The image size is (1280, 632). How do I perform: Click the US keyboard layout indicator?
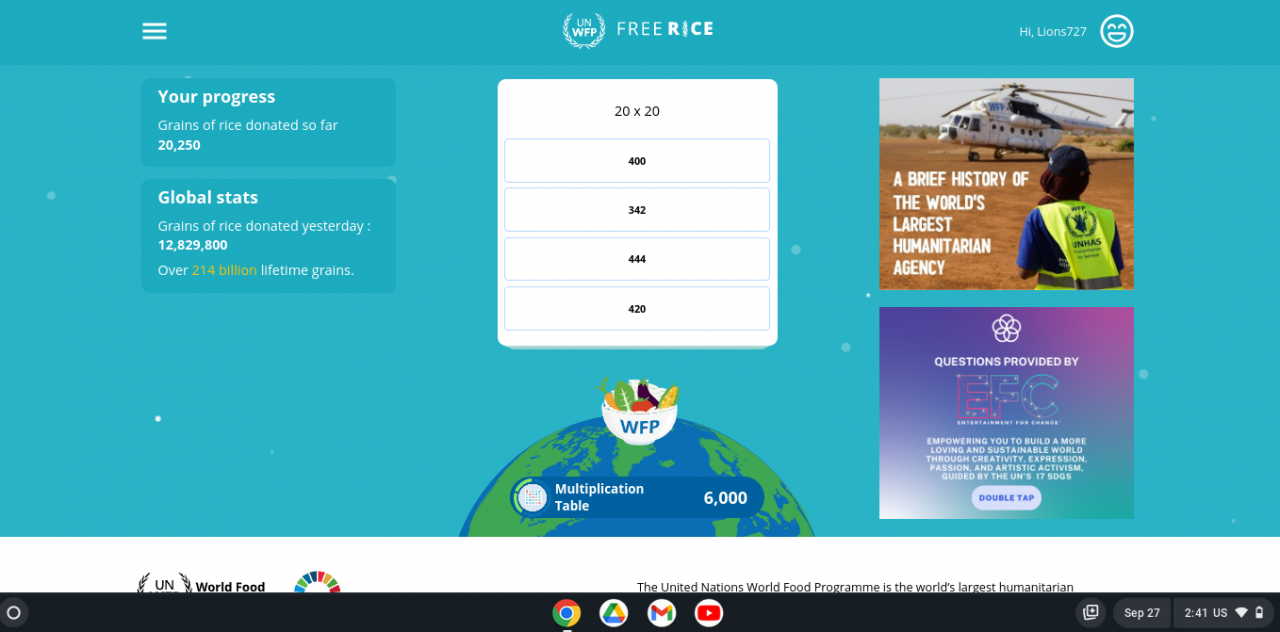[x=1220, y=613]
